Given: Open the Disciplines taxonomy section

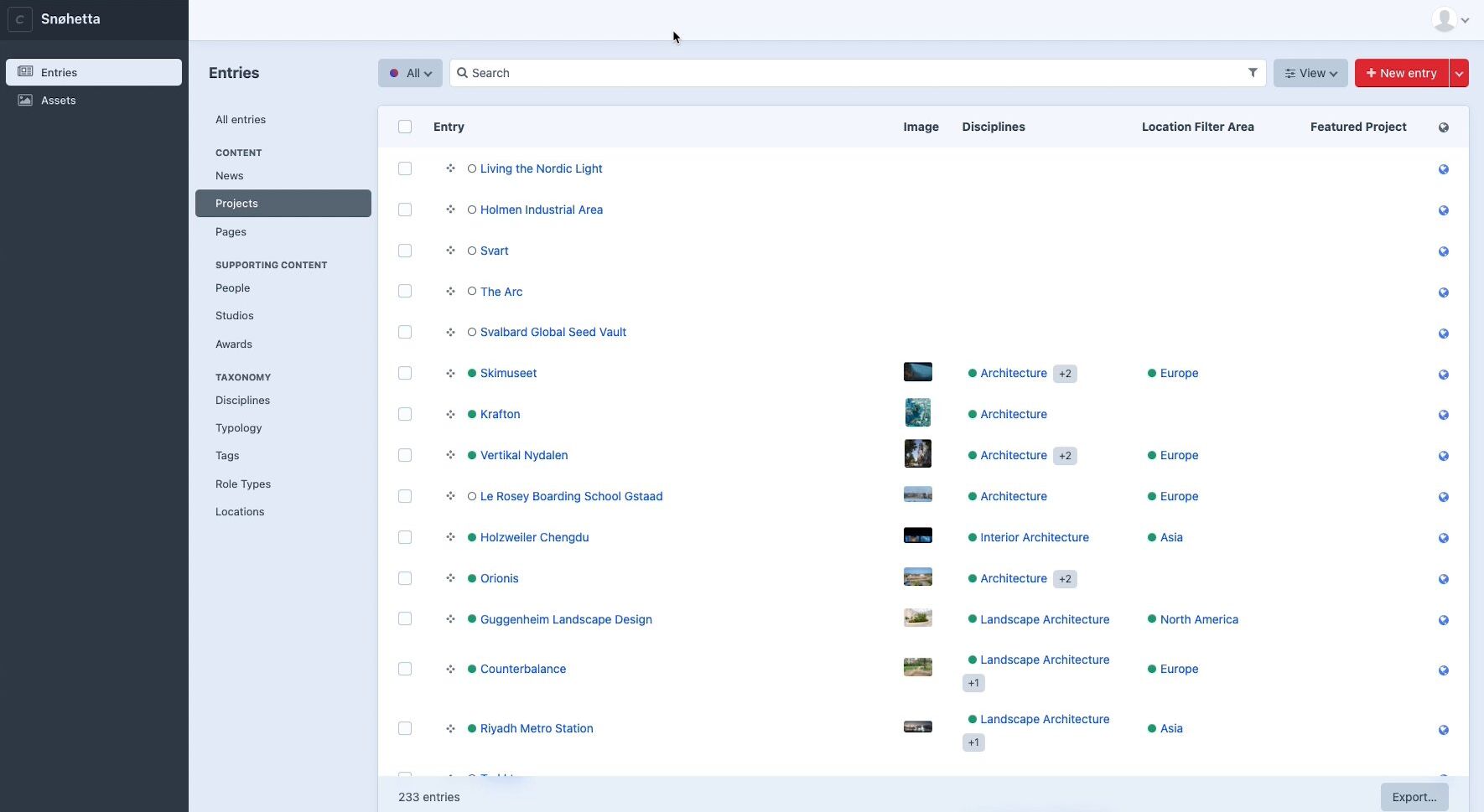Looking at the screenshot, I should point(242,401).
